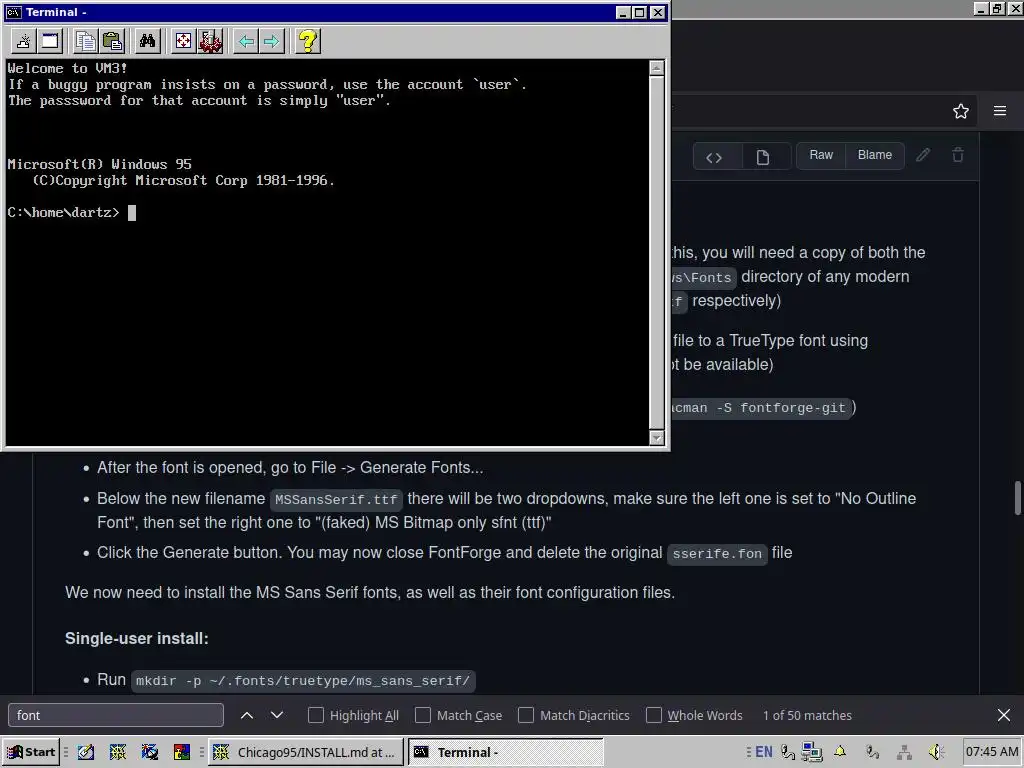The width and height of the screenshot is (1024, 768).
Task: Click browser page vertical scrollbar thumb
Action: tap(1017, 498)
